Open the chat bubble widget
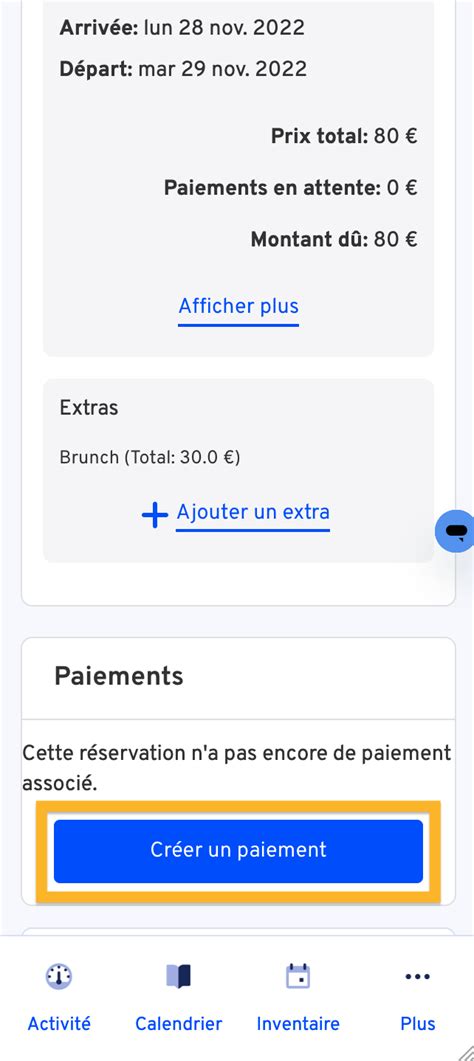 pyautogui.click(x=456, y=531)
